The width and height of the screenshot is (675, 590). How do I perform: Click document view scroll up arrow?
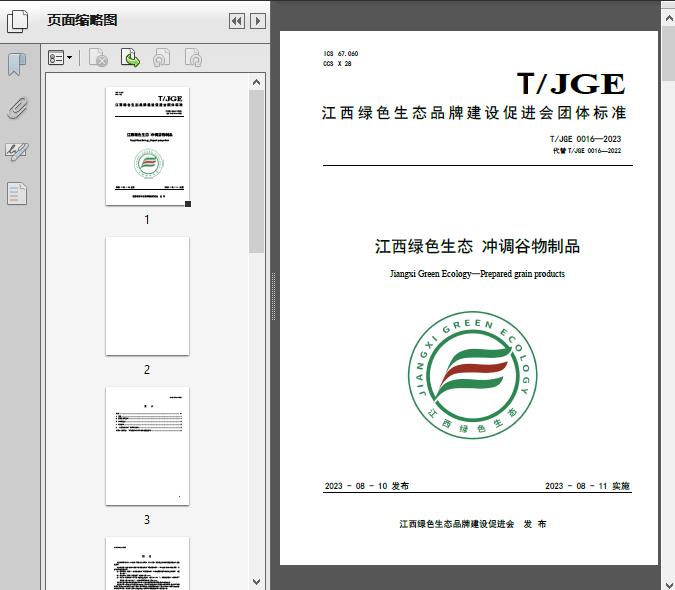click(669, 18)
